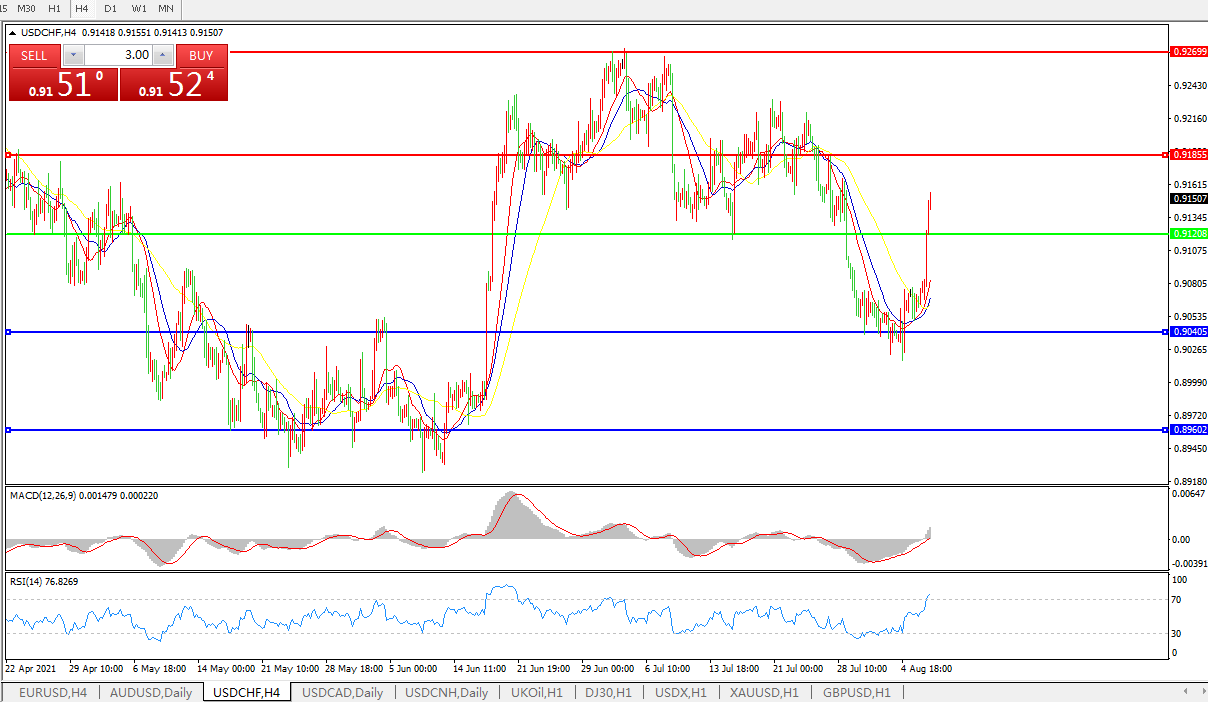The width and height of the screenshot is (1208, 702).
Task: Click the lot size input field
Action: (118, 56)
